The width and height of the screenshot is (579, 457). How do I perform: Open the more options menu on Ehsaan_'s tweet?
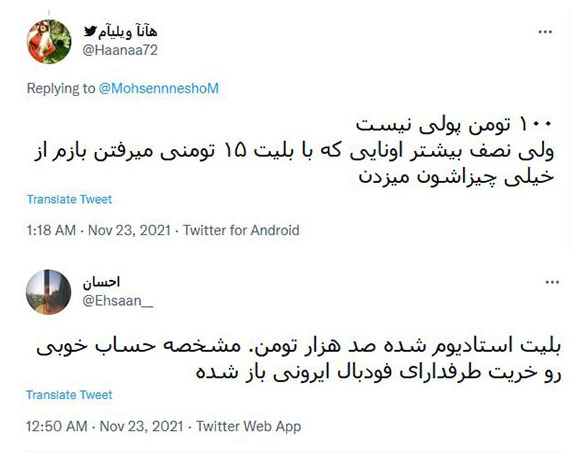click(x=552, y=282)
